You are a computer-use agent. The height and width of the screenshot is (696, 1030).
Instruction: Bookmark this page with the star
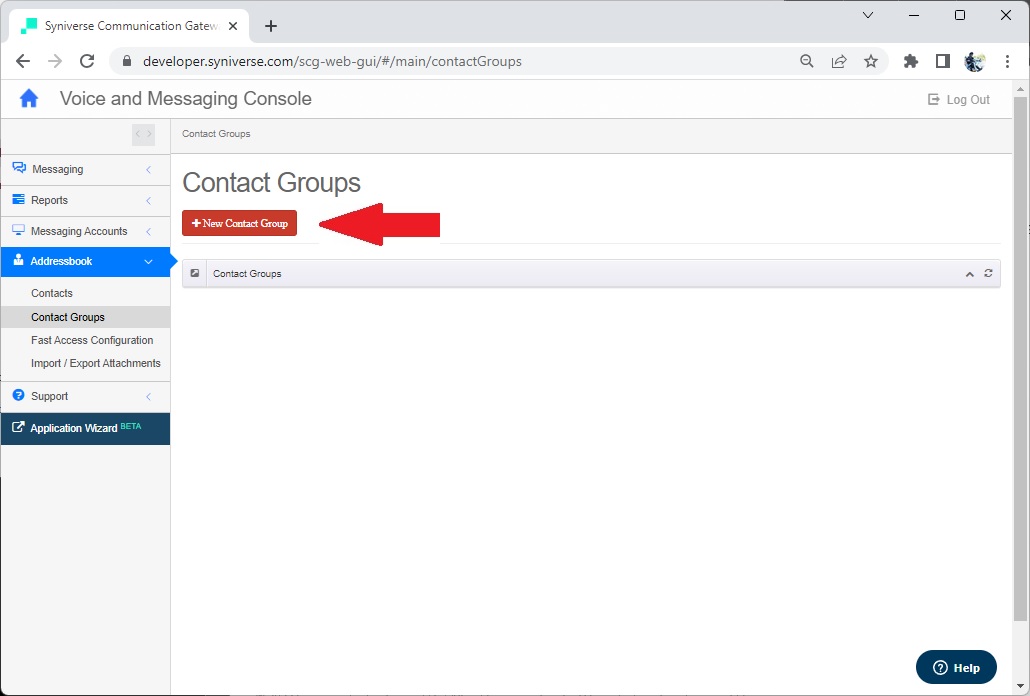[871, 61]
